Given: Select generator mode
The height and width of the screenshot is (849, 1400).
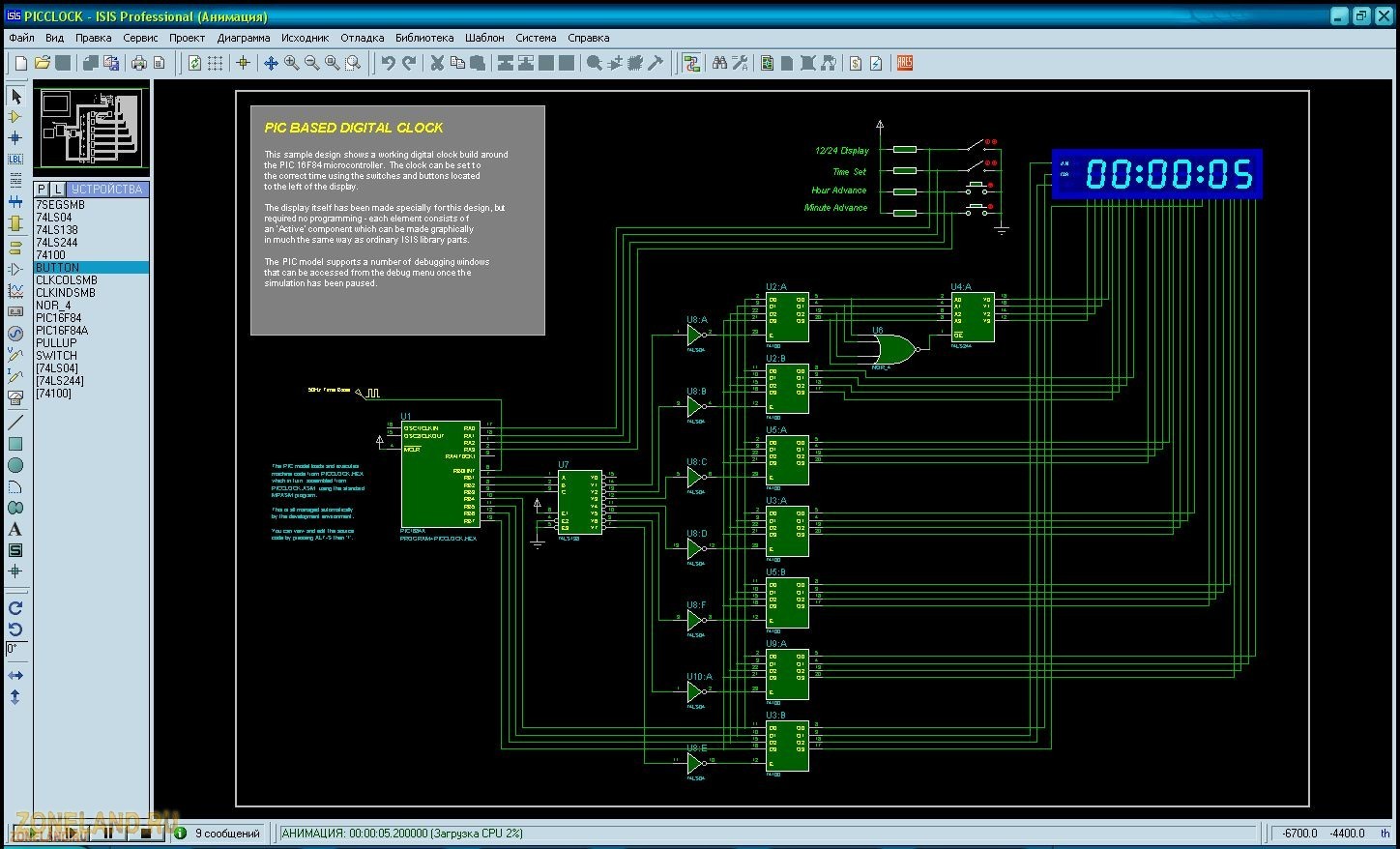Looking at the screenshot, I should (x=15, y=334).
